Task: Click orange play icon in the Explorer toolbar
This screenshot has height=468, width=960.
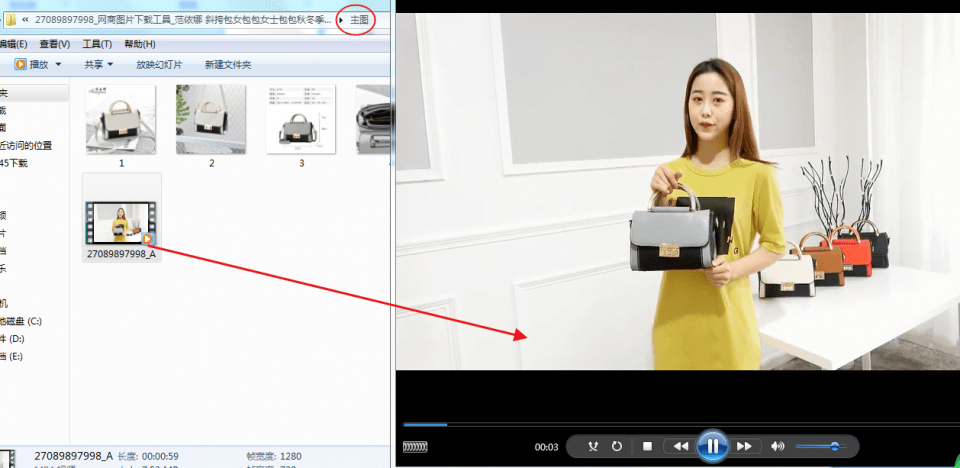Action: pyautogui.click(x=20, y=64)
